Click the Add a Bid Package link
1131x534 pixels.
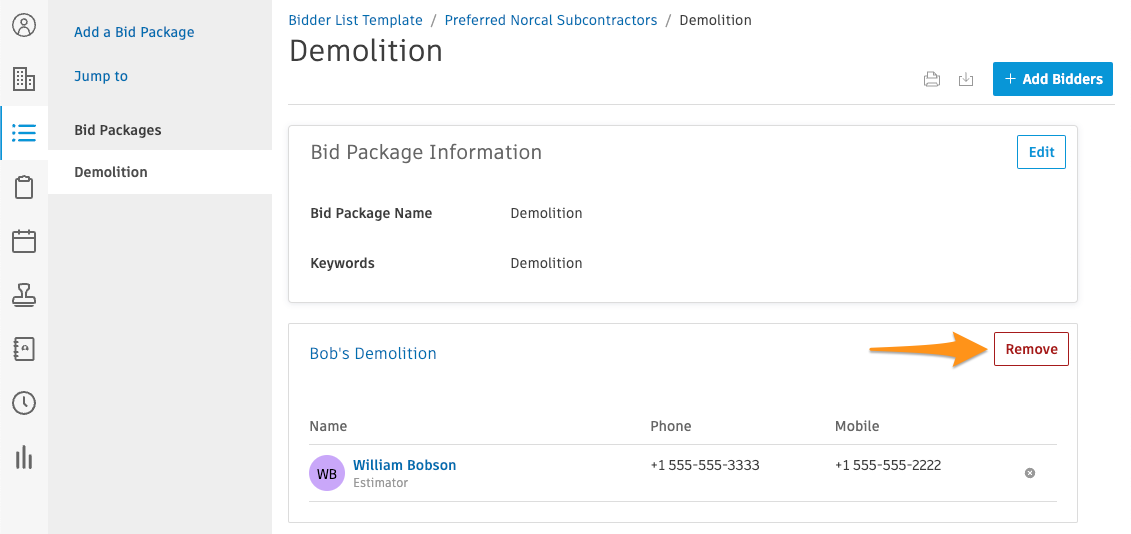tap(134, 32)
